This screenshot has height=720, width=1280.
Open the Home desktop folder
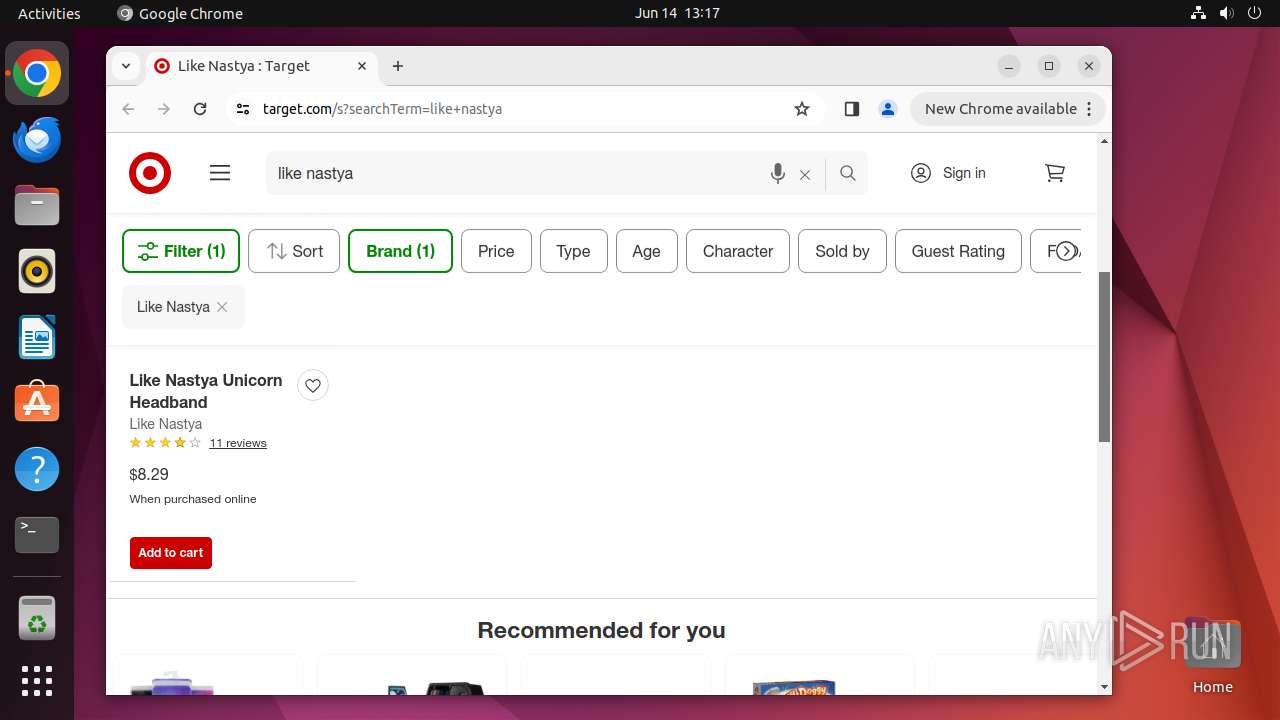[1212, 656]
